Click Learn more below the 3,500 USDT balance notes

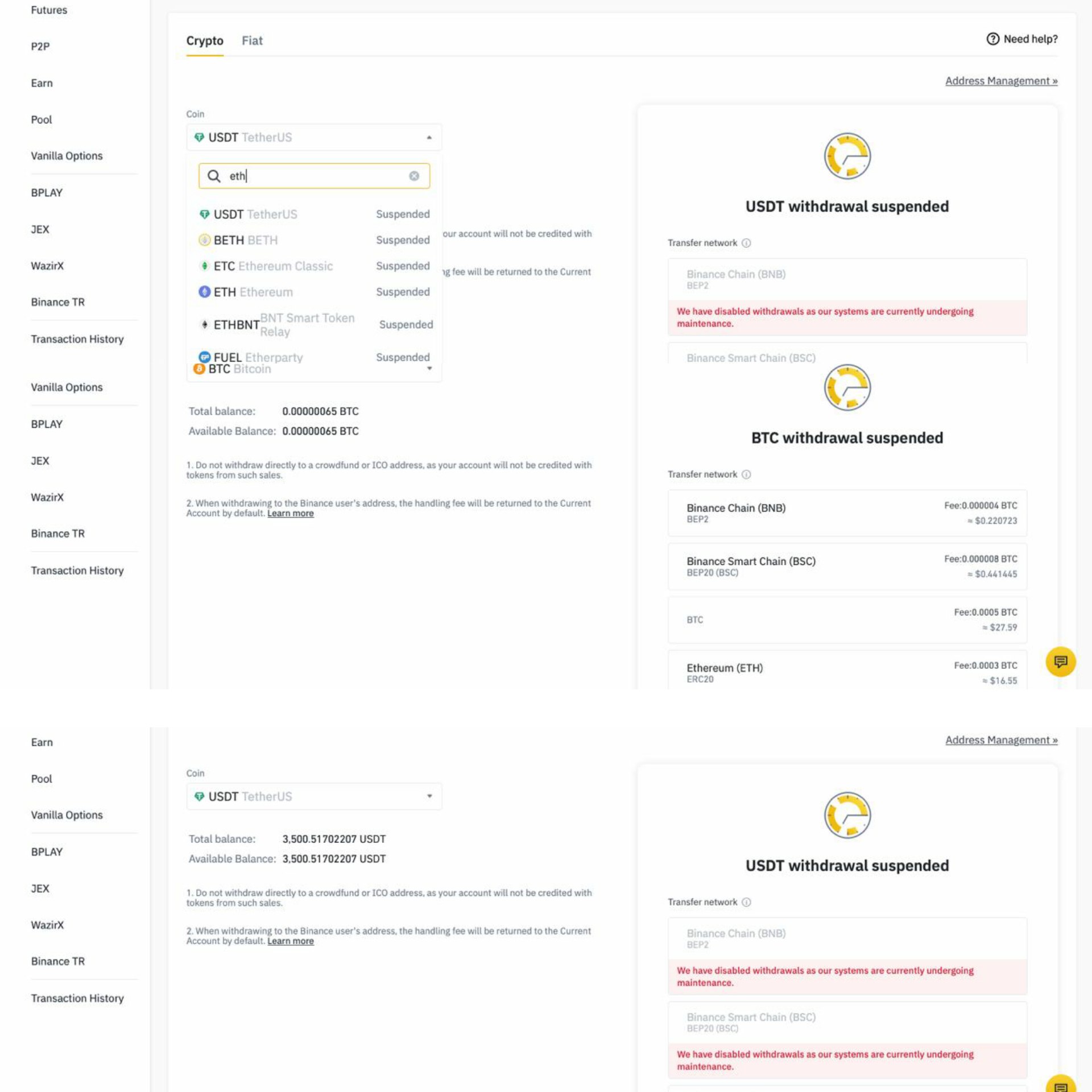coord(291,941)
